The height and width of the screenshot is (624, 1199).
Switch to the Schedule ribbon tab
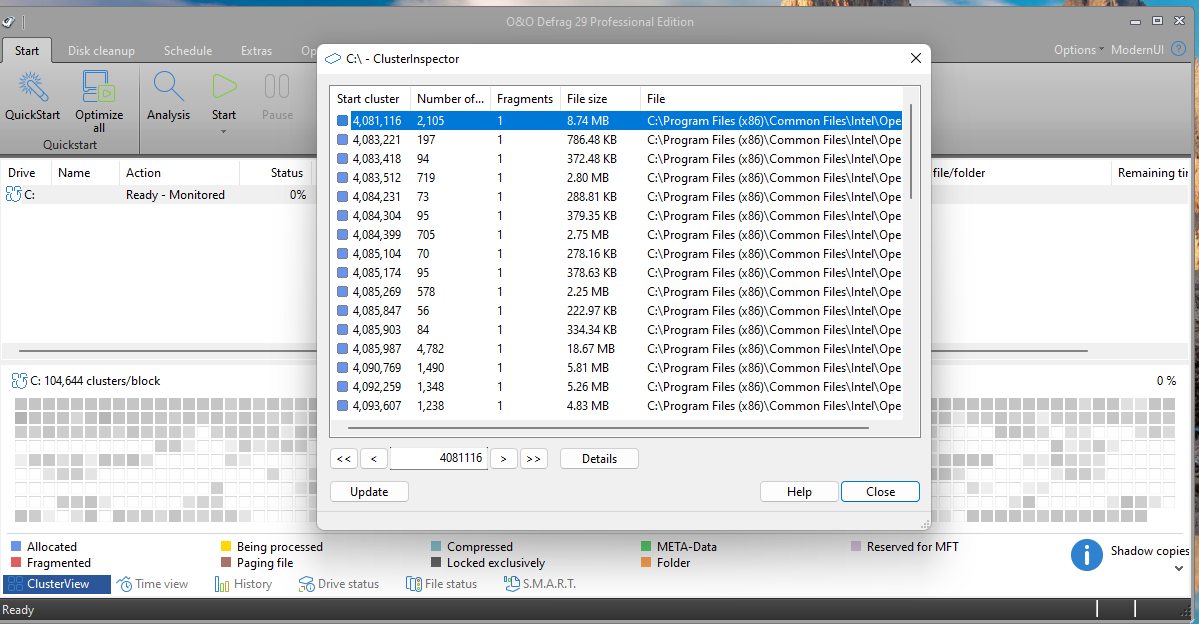(x=187, y=50)
